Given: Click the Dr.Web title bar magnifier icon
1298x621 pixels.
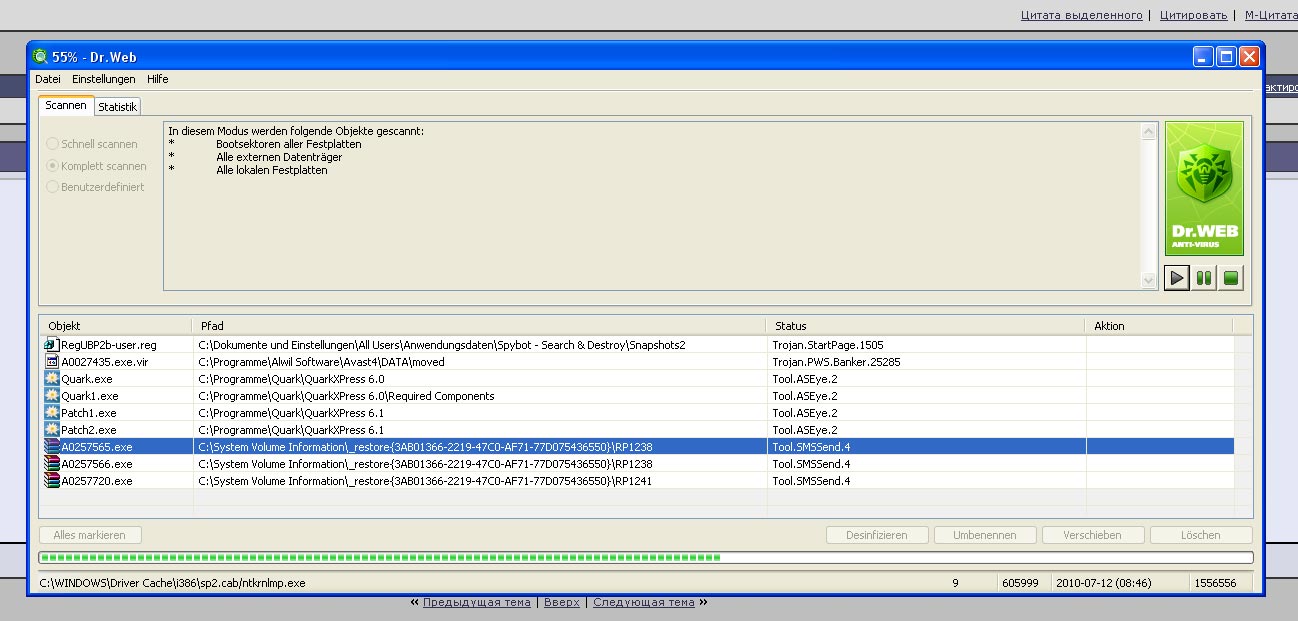Looking at the screenshot, I should [40, 57].
